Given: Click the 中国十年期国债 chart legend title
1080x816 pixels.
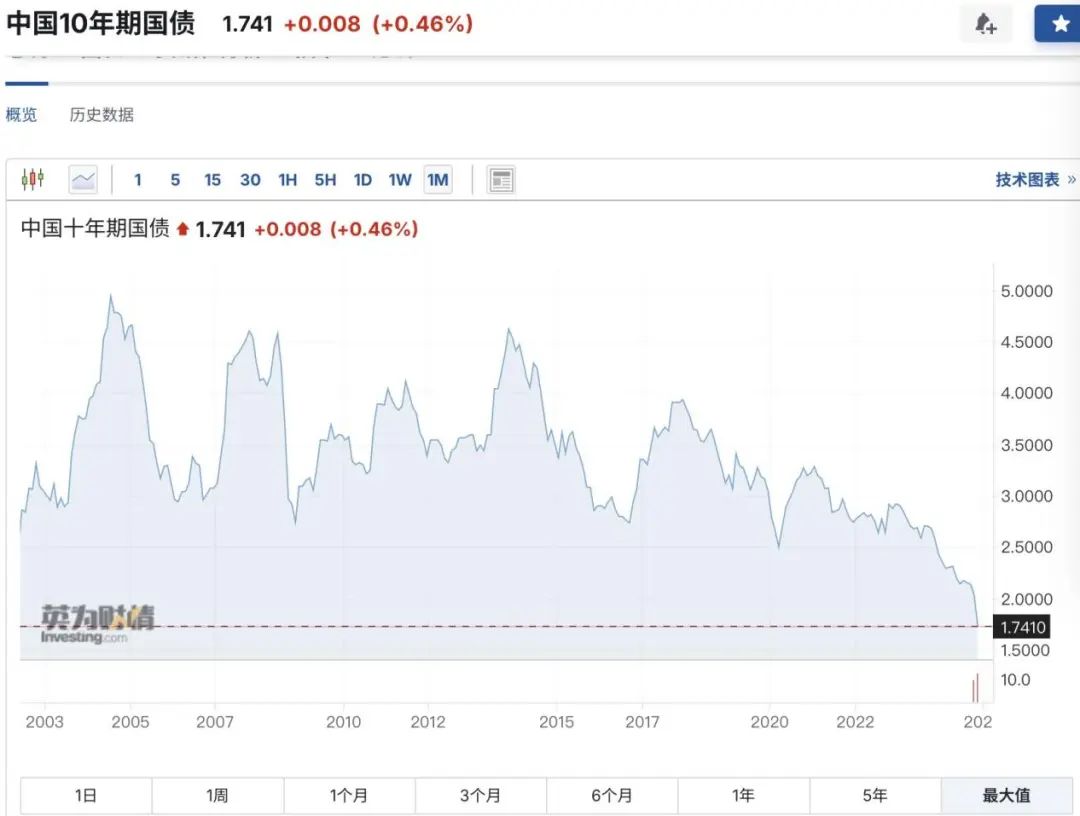Looking at the screenshot, I should point(95,228).
